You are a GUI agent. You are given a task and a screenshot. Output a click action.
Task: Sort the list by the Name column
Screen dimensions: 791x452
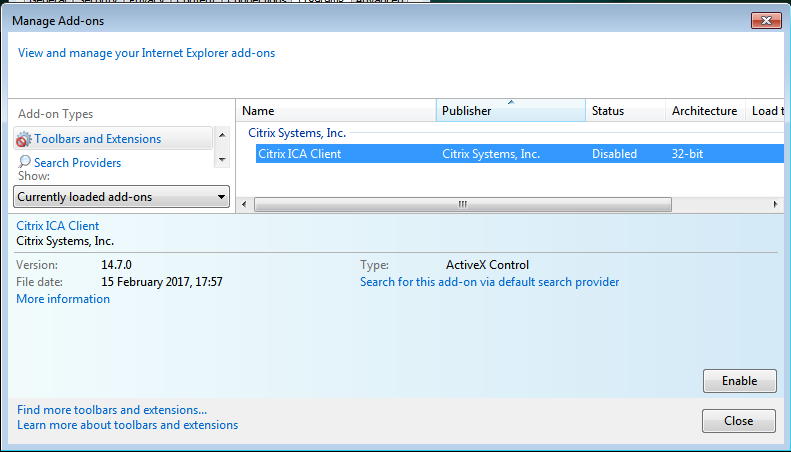[x=335, y=111]
